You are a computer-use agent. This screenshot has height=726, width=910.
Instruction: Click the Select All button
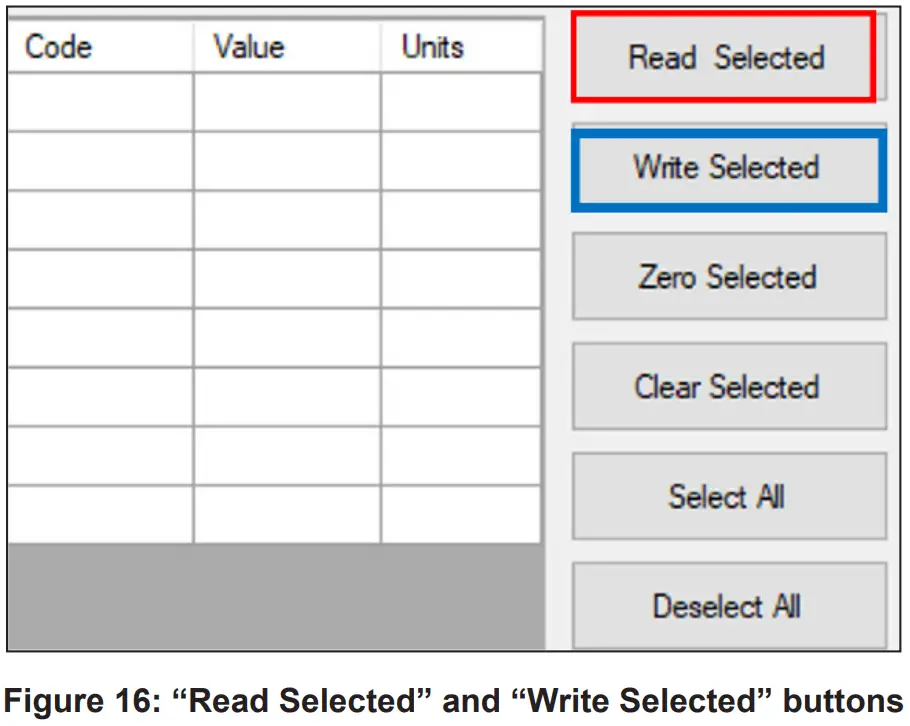tap(728, 496)
